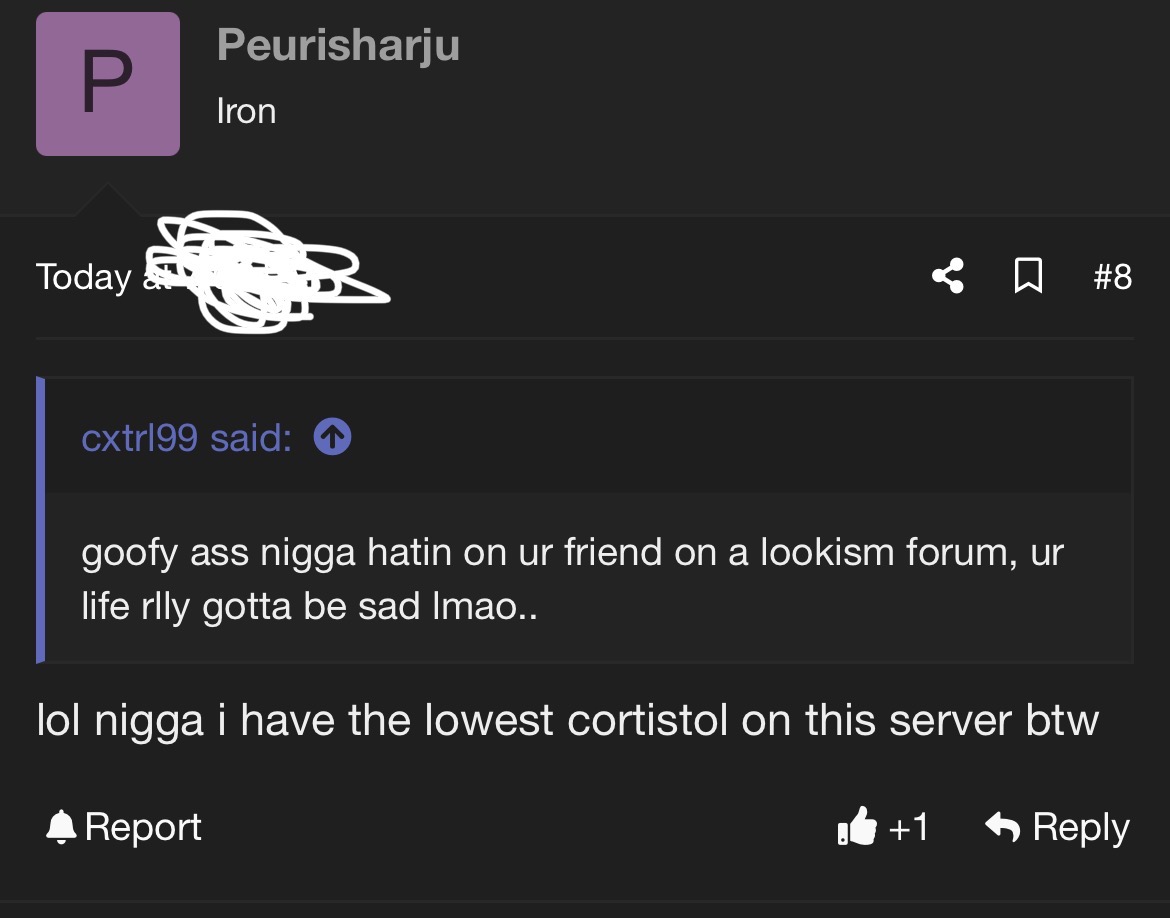The image size is (1170, 918).
Task: Click the 'Iron' user rank title
Action: tap(246, 111)
